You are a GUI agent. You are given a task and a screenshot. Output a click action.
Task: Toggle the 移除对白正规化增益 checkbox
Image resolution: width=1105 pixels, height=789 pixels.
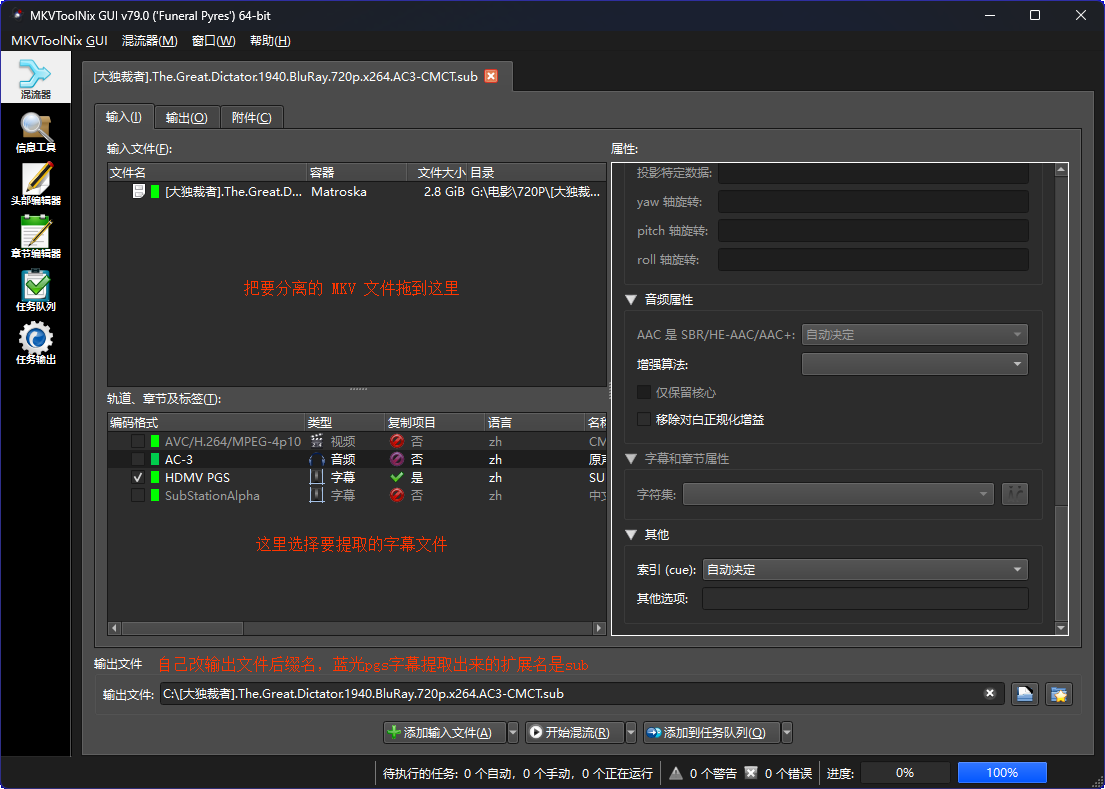643,419
